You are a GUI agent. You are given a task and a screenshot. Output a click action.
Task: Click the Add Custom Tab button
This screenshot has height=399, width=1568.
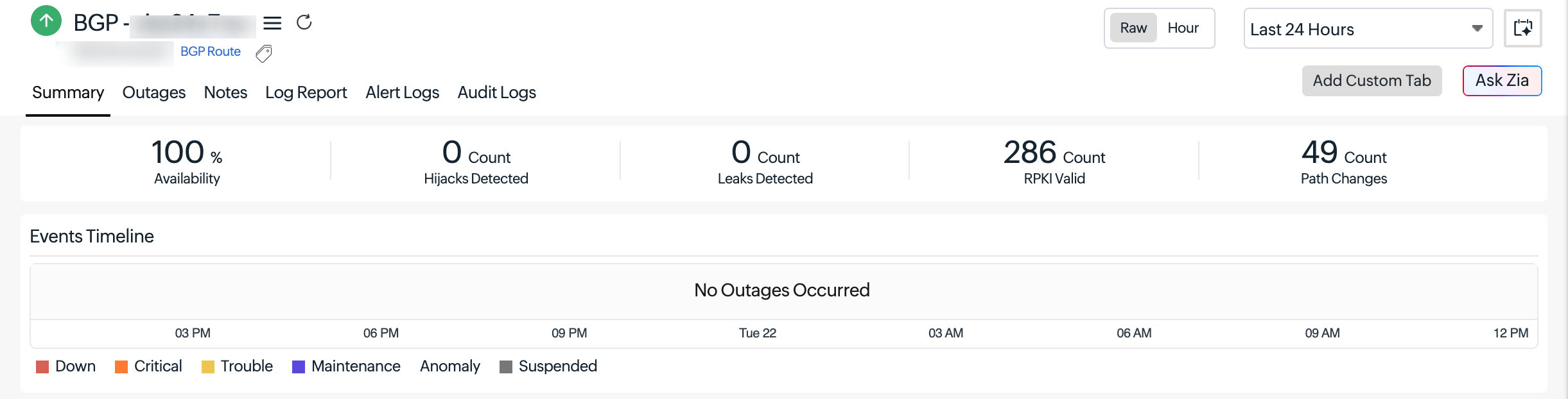coord(1372,81)
